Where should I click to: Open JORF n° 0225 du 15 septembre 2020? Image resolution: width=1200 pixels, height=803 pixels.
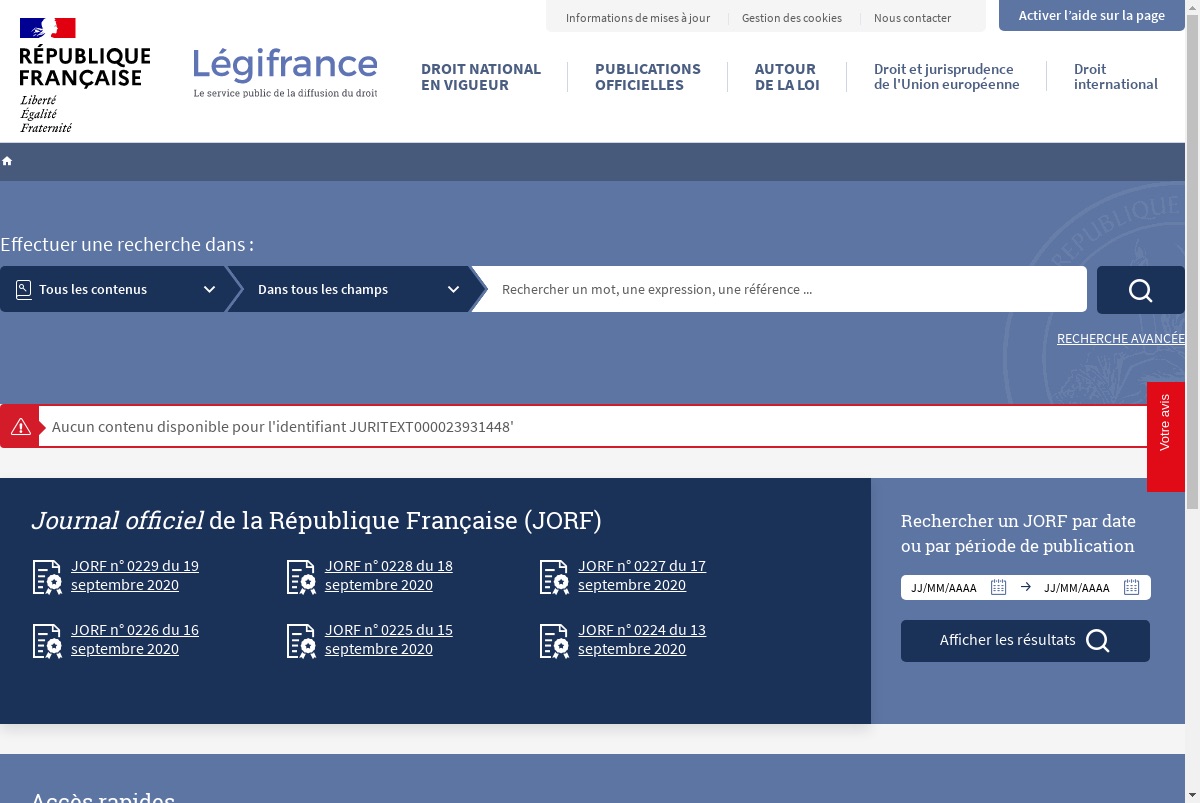(x=389, y=639)
